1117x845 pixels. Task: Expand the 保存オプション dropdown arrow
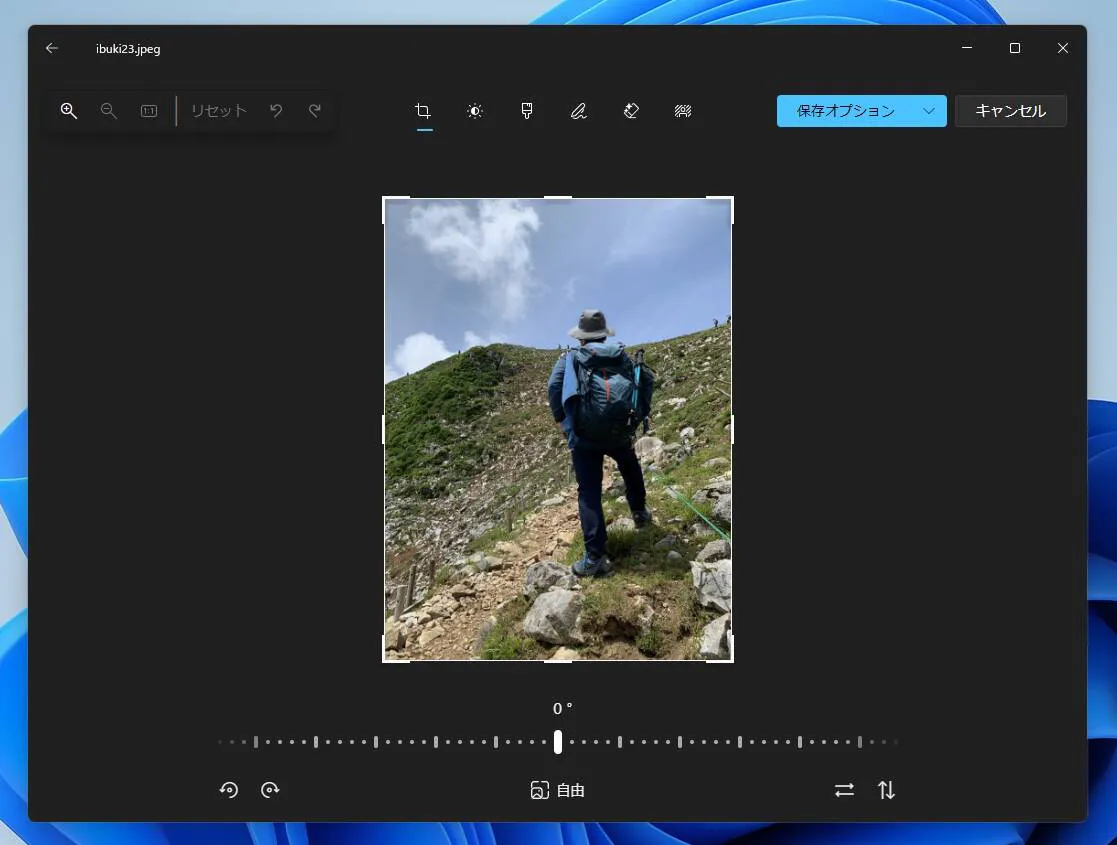[x=929, y=110]
